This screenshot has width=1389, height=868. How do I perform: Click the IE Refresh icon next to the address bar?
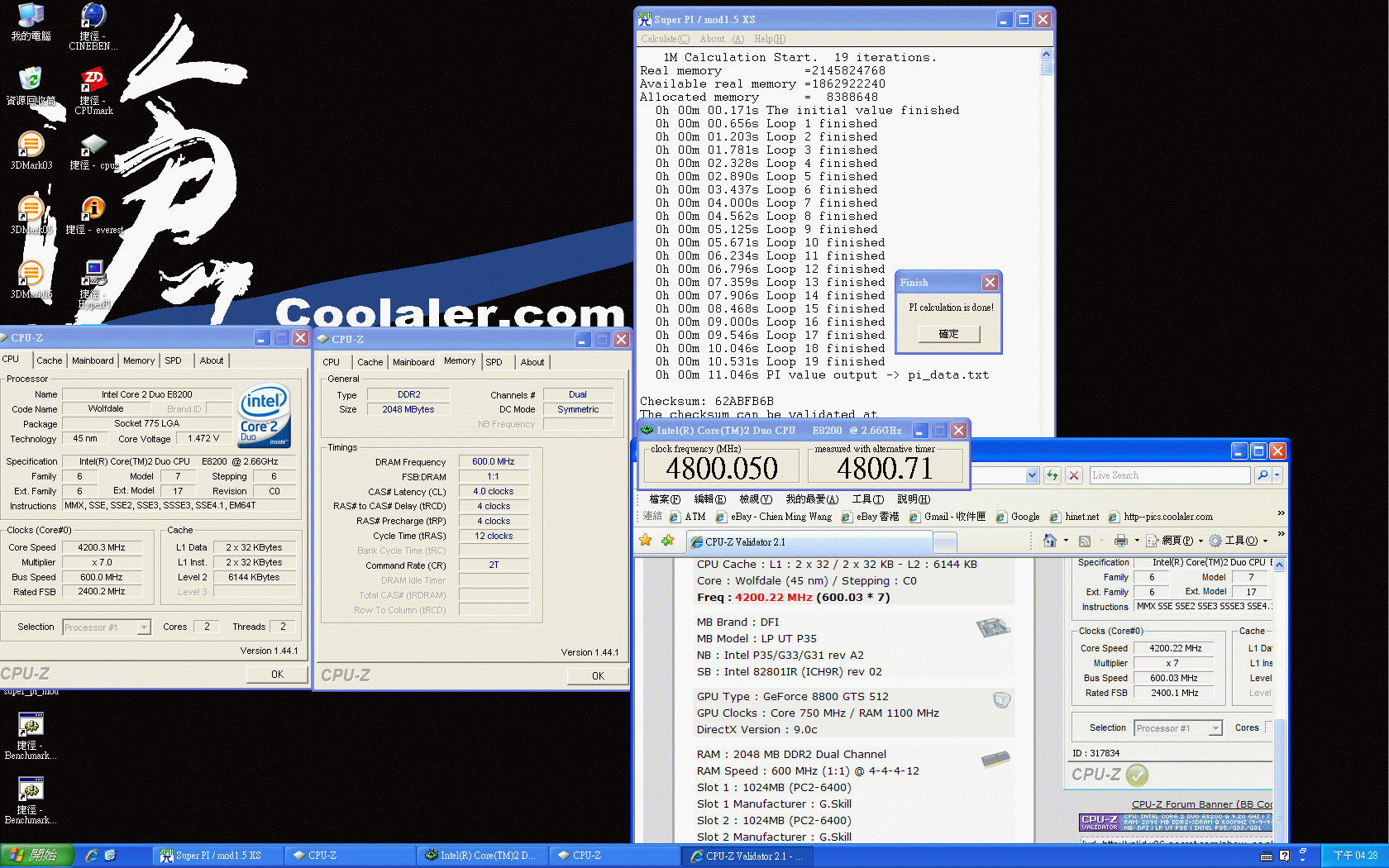point(1052,475)
